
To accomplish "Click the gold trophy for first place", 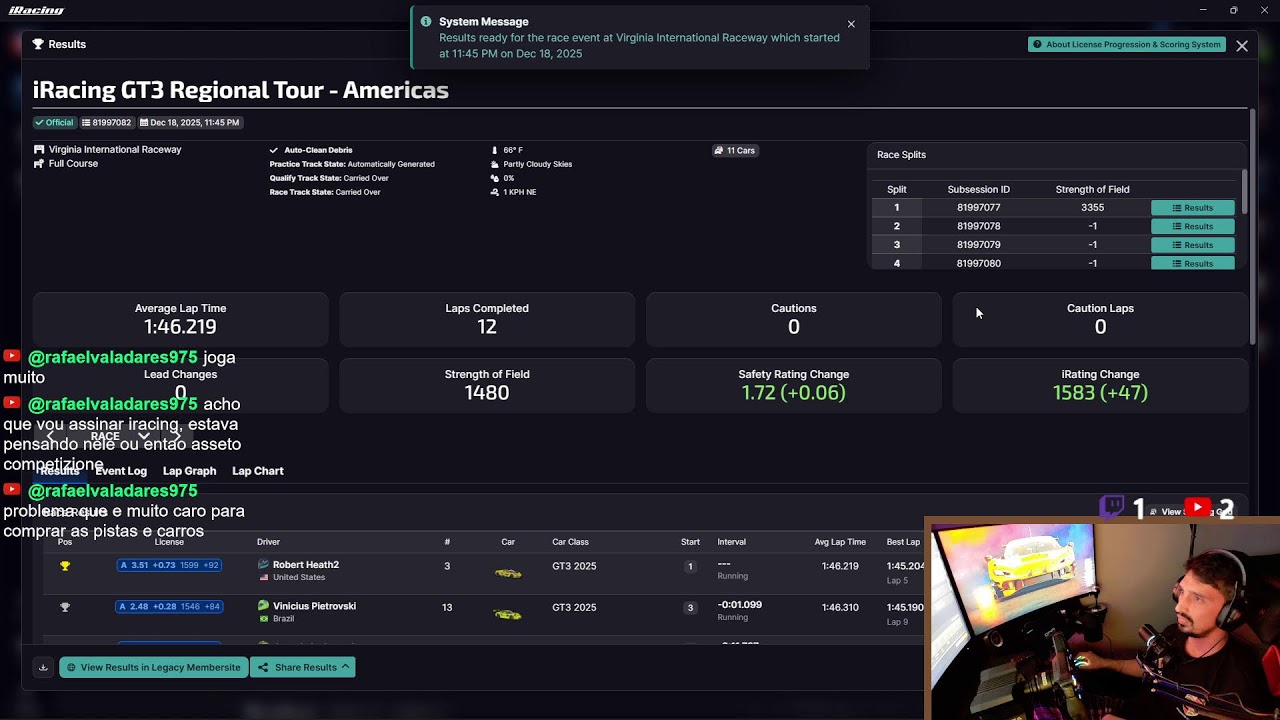I will click(x=65, y=566).
